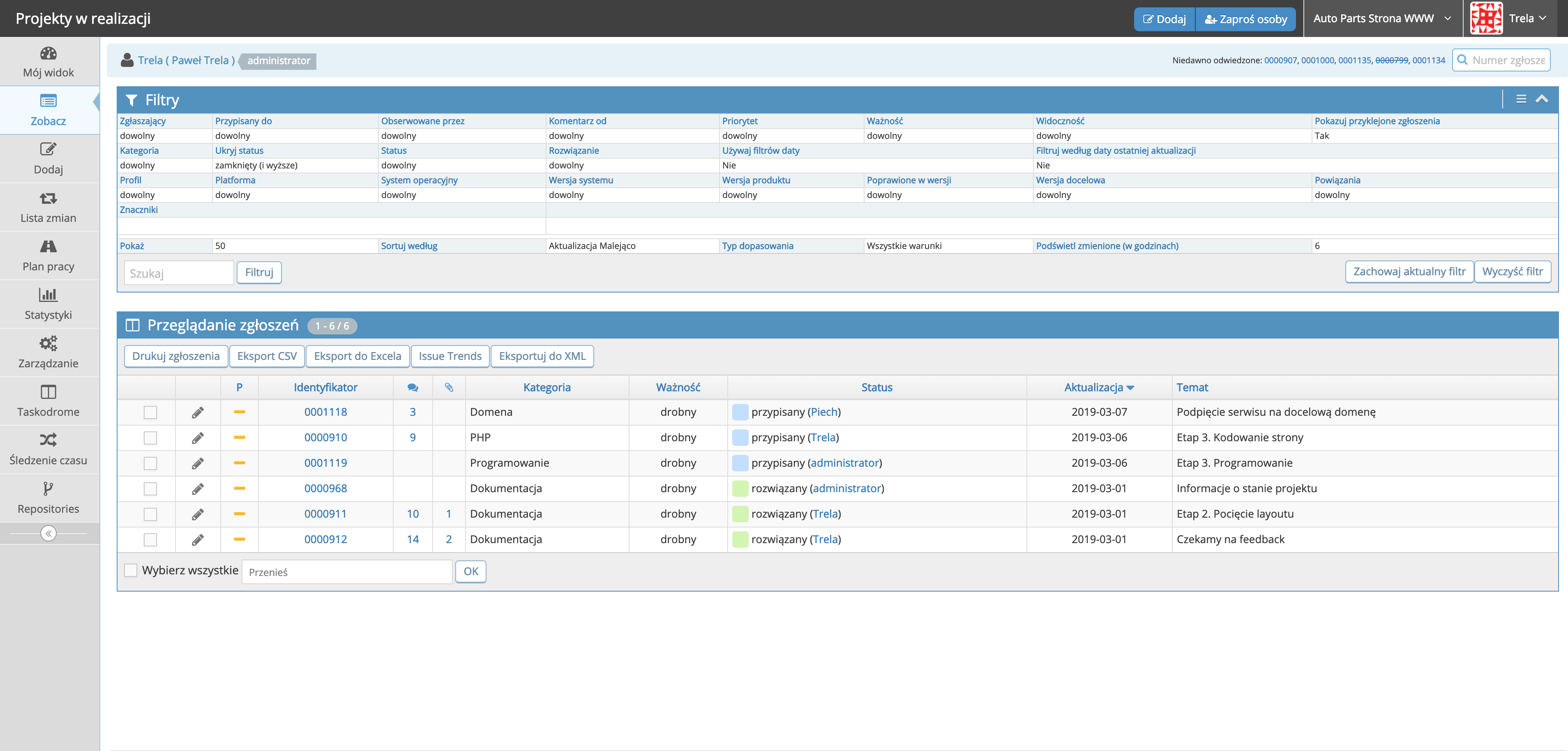Screen dimensions: 1568x751
Task: Go to Mój widok in sidebar
Action: pos(48,62)
